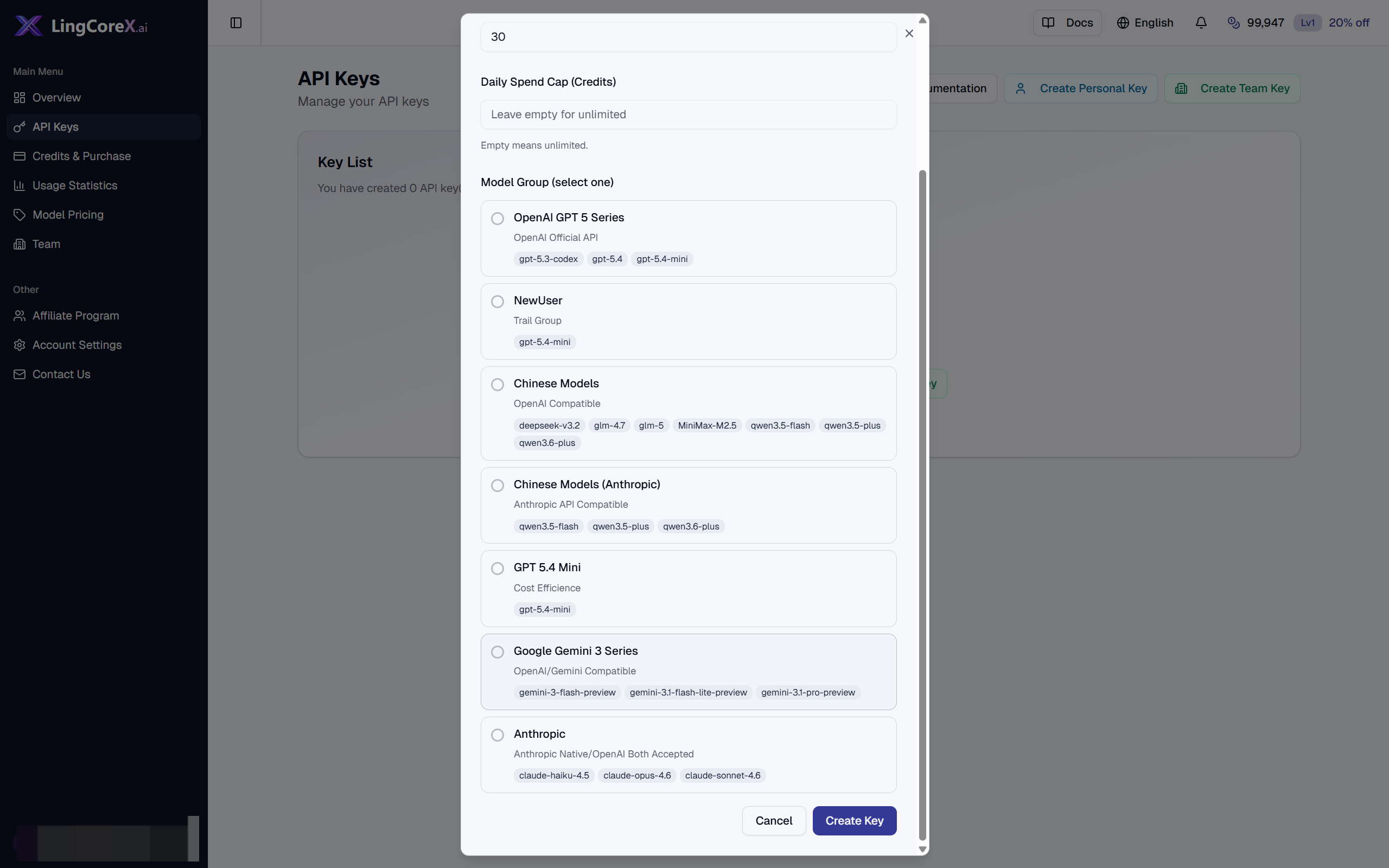Focus the Daily Spend Cap field
Screen dimensions: 1389x868
(688, 114)
